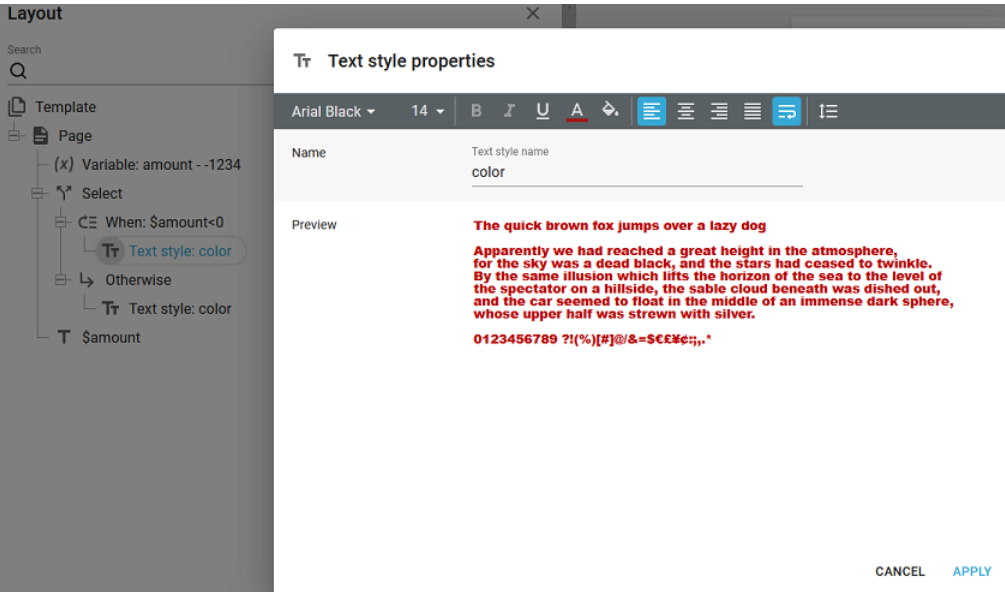The height and width of the screenshot is (592, 1005).
Task: Click the Layout search magnifier icon
Action: [x=18, y=70]
